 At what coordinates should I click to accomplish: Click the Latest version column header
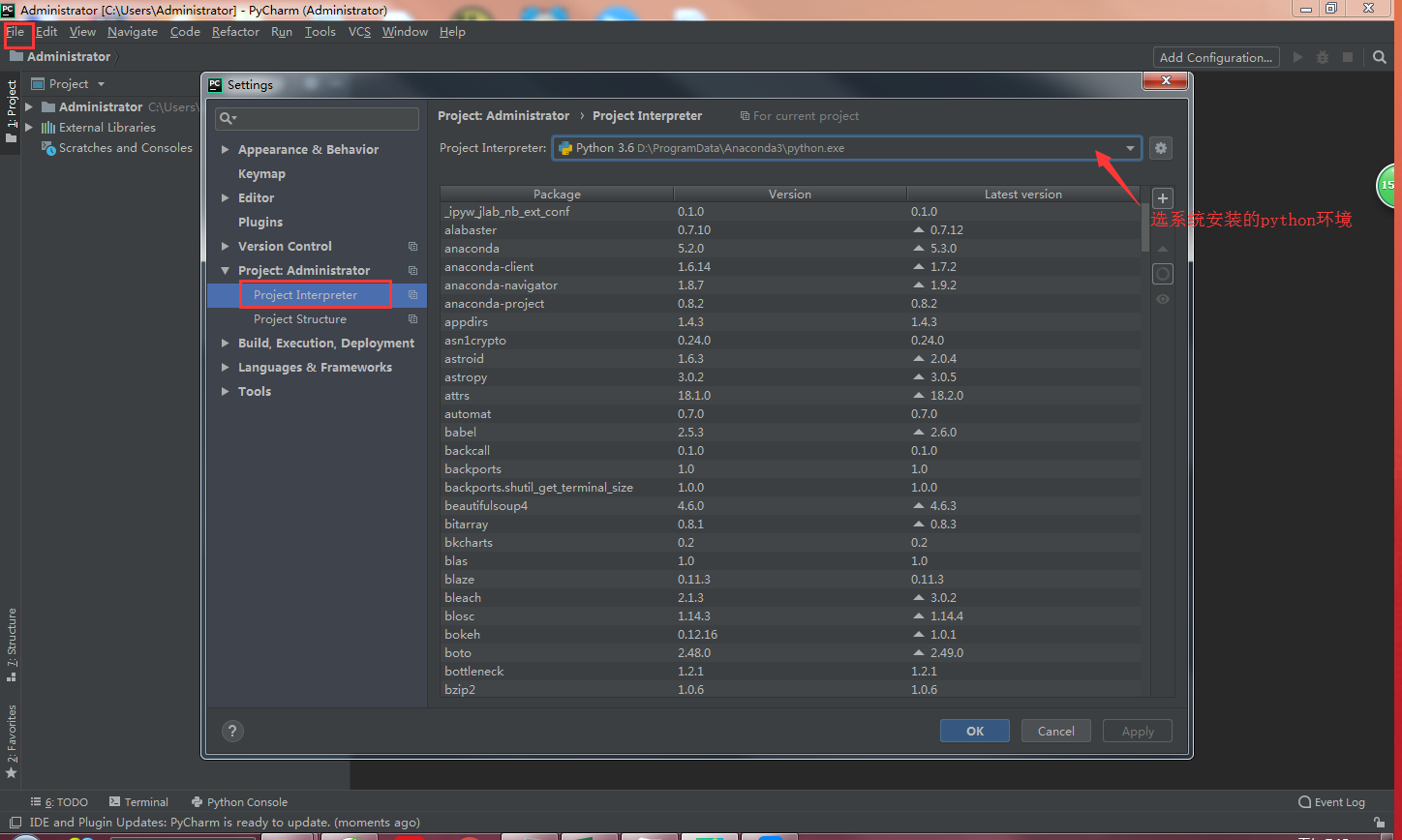click(1023, 194)
